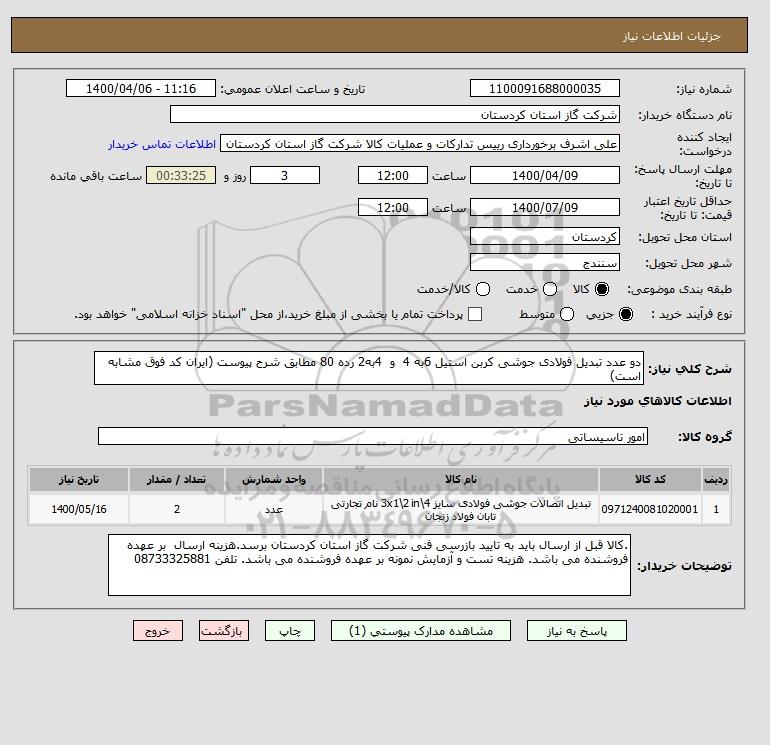
Task: Click the announcement date field 1400/04/06 - 11:16
Action: click(x=141, y=88)
